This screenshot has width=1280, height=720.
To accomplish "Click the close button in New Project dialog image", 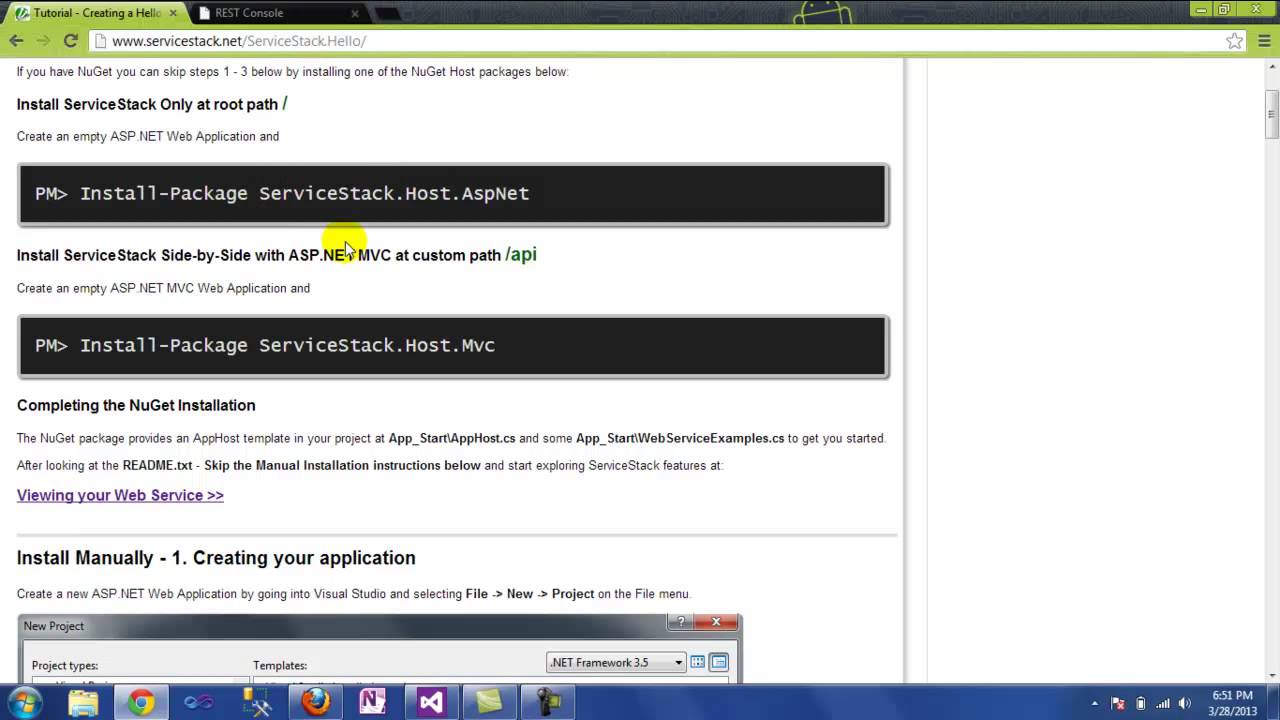I will tap(716, 622).
